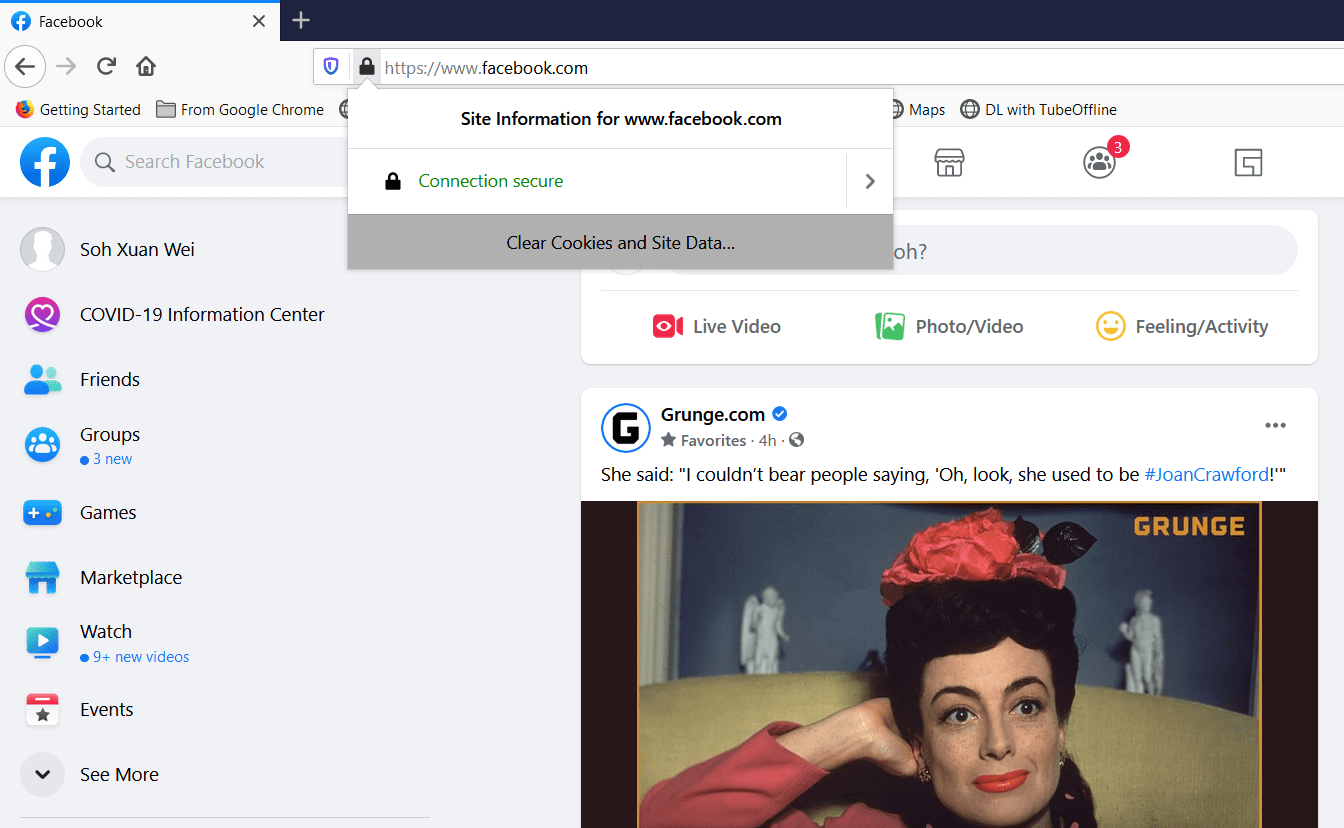Click the verified badge beside Grunge.com
The height and width of the screenshot is (828, 1344).
pos(780,414)
